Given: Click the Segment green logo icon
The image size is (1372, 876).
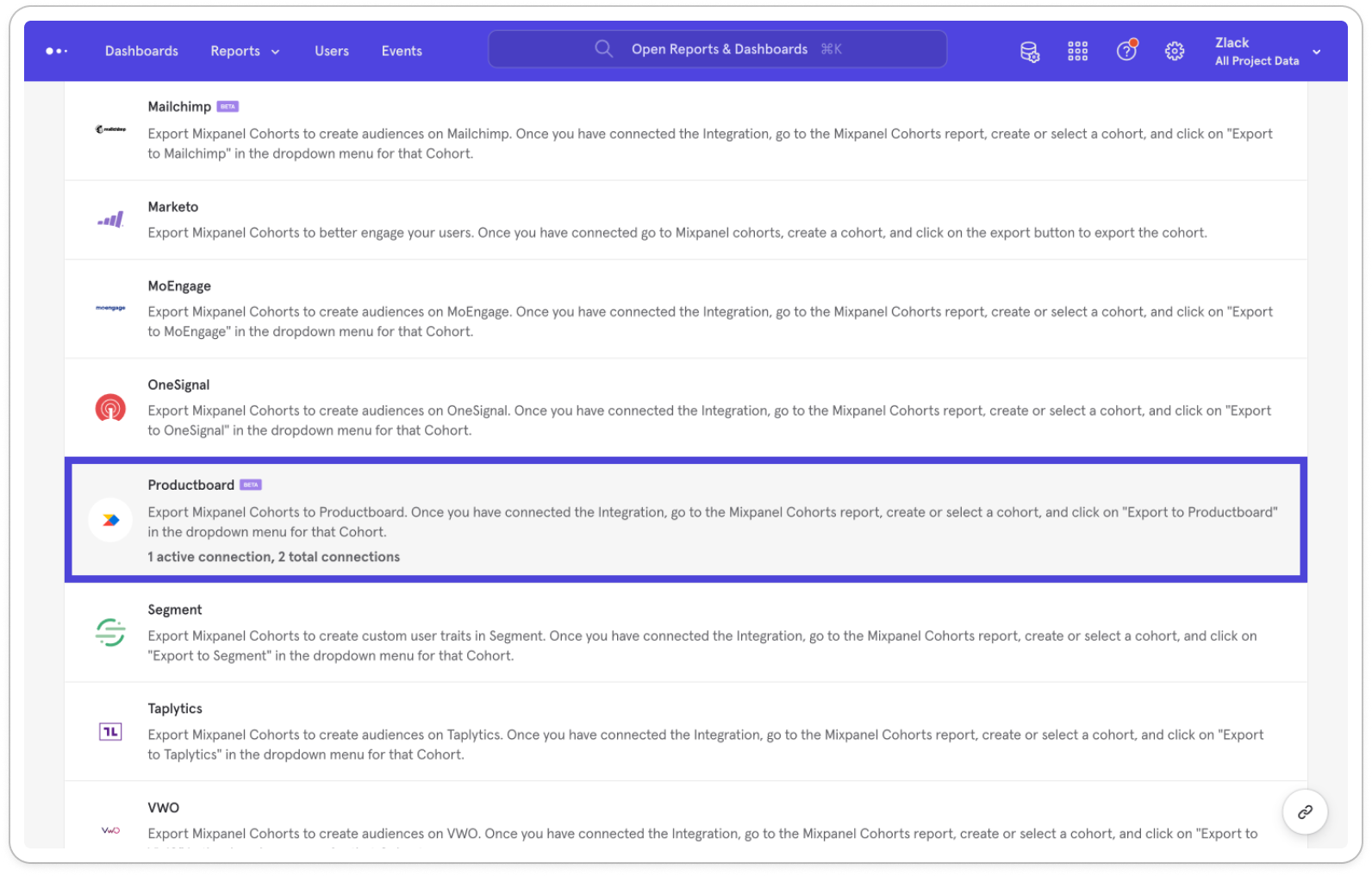Looking at the screenshot, I should tap(110, 632).
